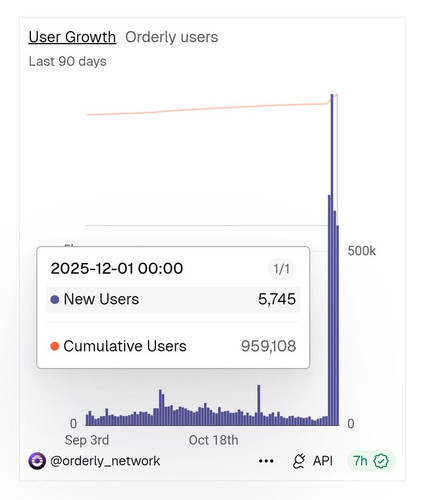Click the Orderly users subtitle
Viewport: 425px width, 500px height.
pos(171,37)
